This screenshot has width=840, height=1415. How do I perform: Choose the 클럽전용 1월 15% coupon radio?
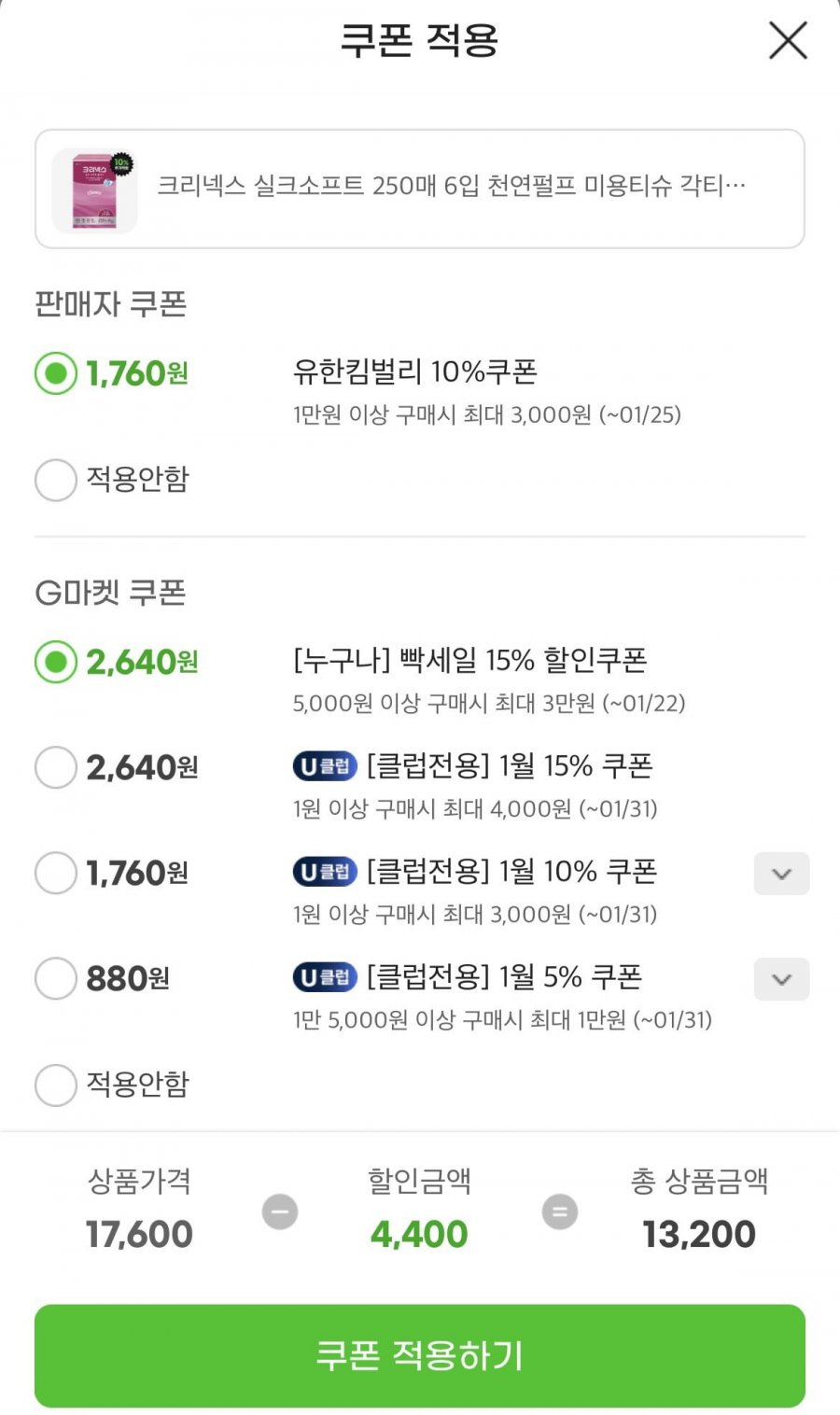(x=56, y=767)
